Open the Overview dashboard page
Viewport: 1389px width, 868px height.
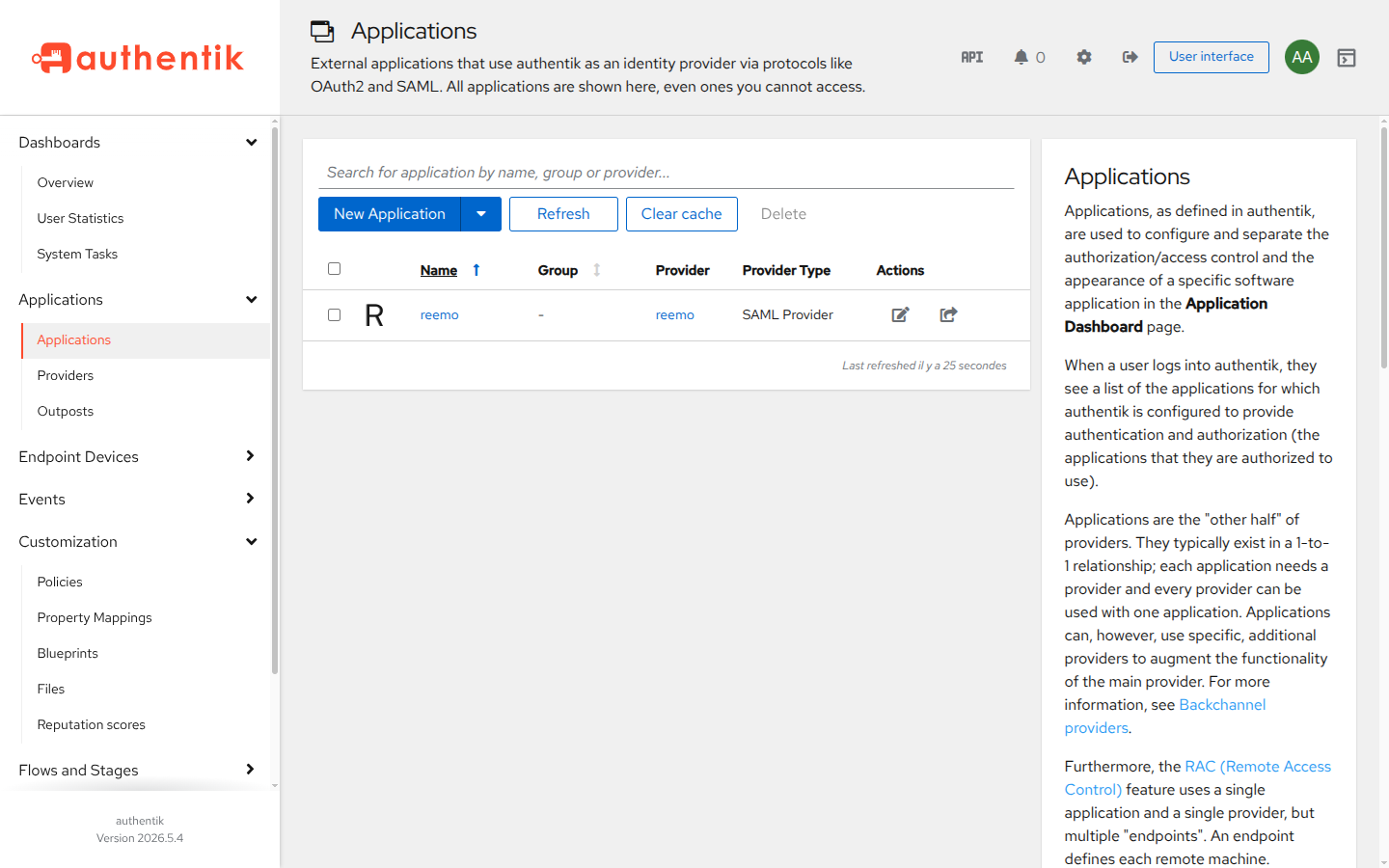[x=66, y=182]
